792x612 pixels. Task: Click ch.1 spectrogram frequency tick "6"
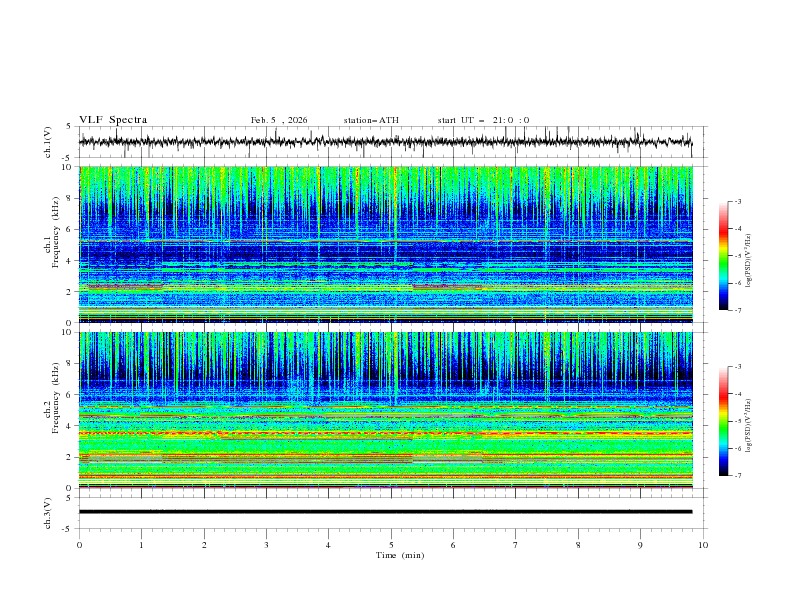[70, 230]
